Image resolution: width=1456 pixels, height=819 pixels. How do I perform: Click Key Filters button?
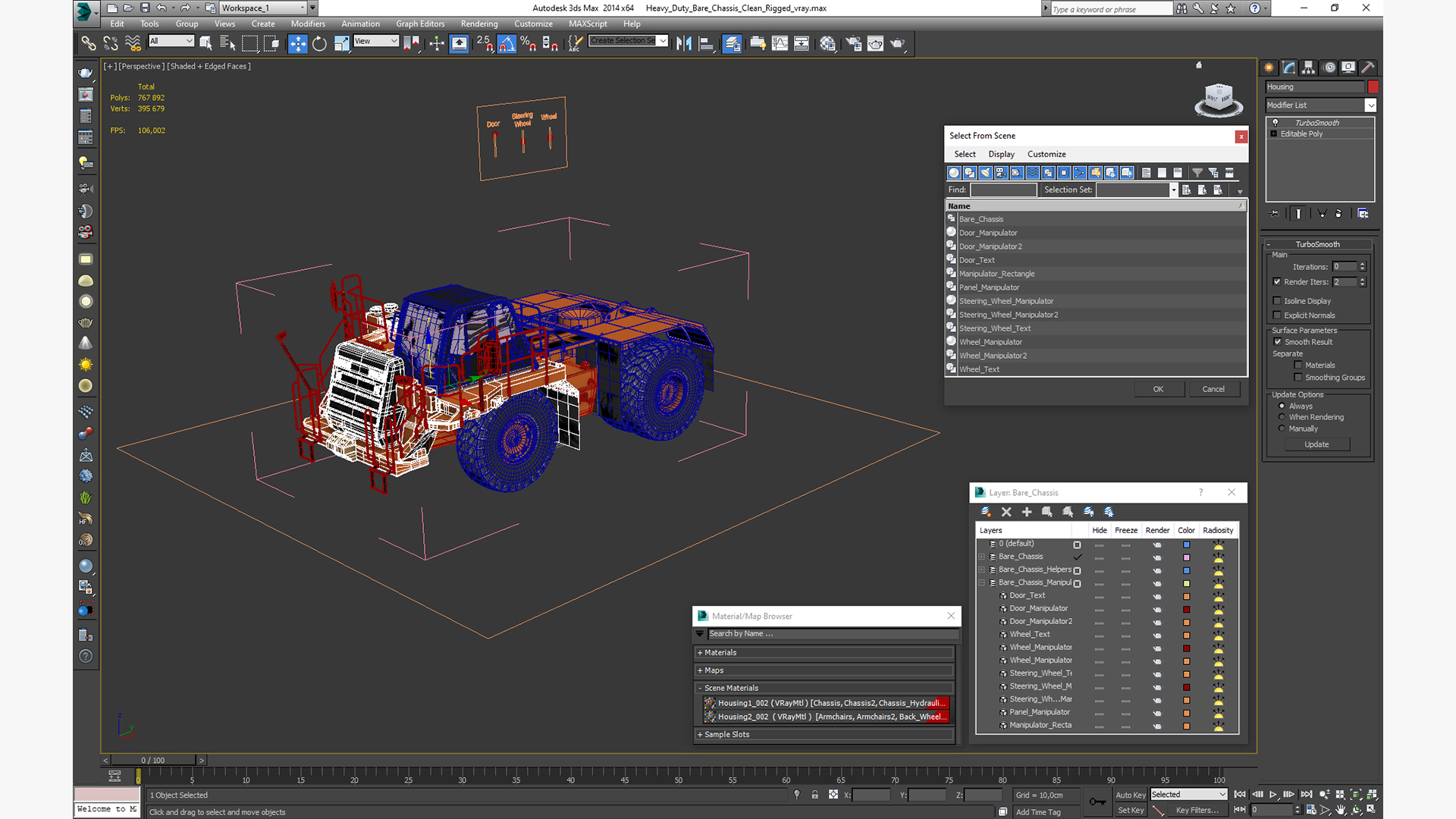1197,811
